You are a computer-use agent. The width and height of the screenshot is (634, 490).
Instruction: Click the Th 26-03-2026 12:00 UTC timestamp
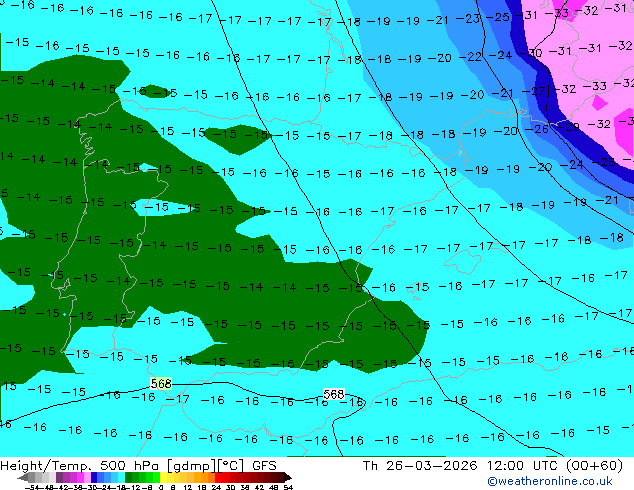[460, 466]
